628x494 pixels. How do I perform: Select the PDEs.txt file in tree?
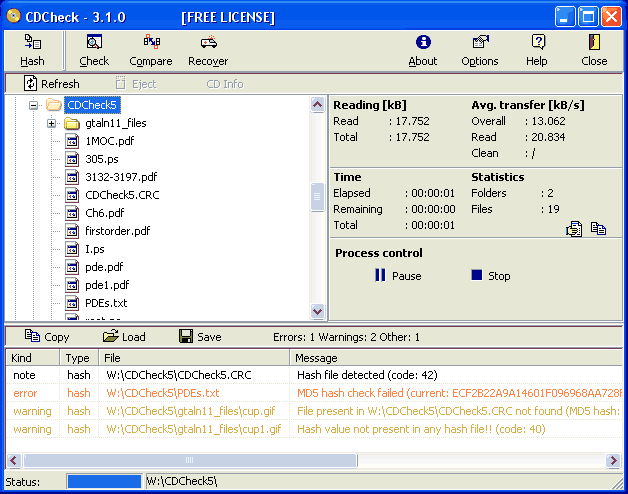pos(106,303)
